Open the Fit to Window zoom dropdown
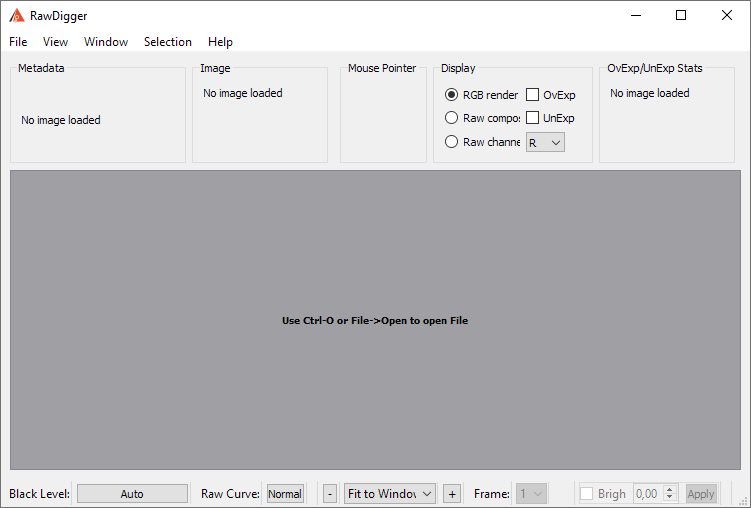The image size is (751, 508). [x=389, y=493]
